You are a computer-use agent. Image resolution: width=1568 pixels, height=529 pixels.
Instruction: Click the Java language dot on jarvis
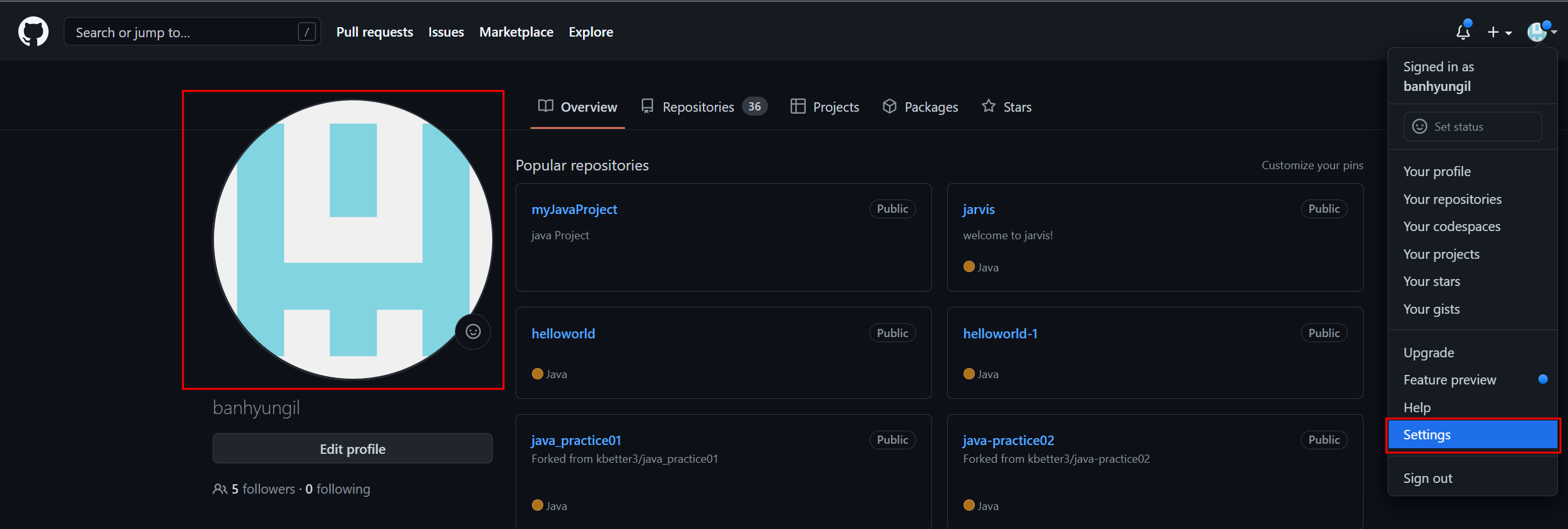coord(969,266)
